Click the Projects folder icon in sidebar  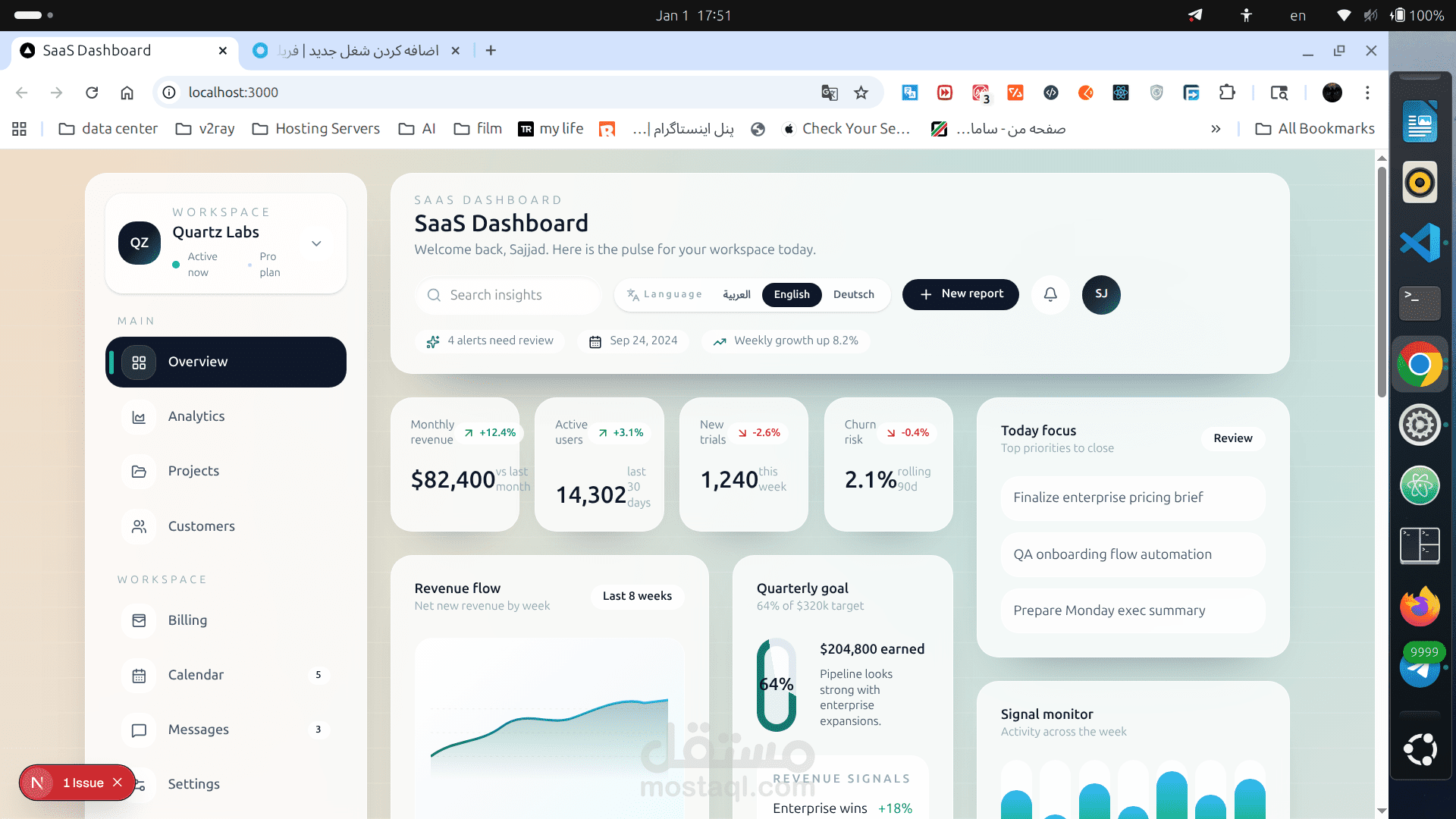pos(139,472)
